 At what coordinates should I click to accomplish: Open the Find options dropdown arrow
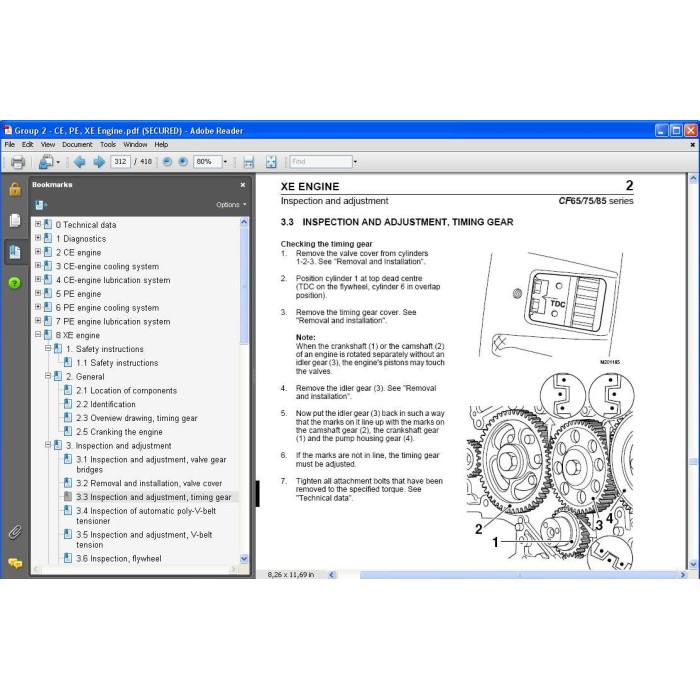coord(355,162)
